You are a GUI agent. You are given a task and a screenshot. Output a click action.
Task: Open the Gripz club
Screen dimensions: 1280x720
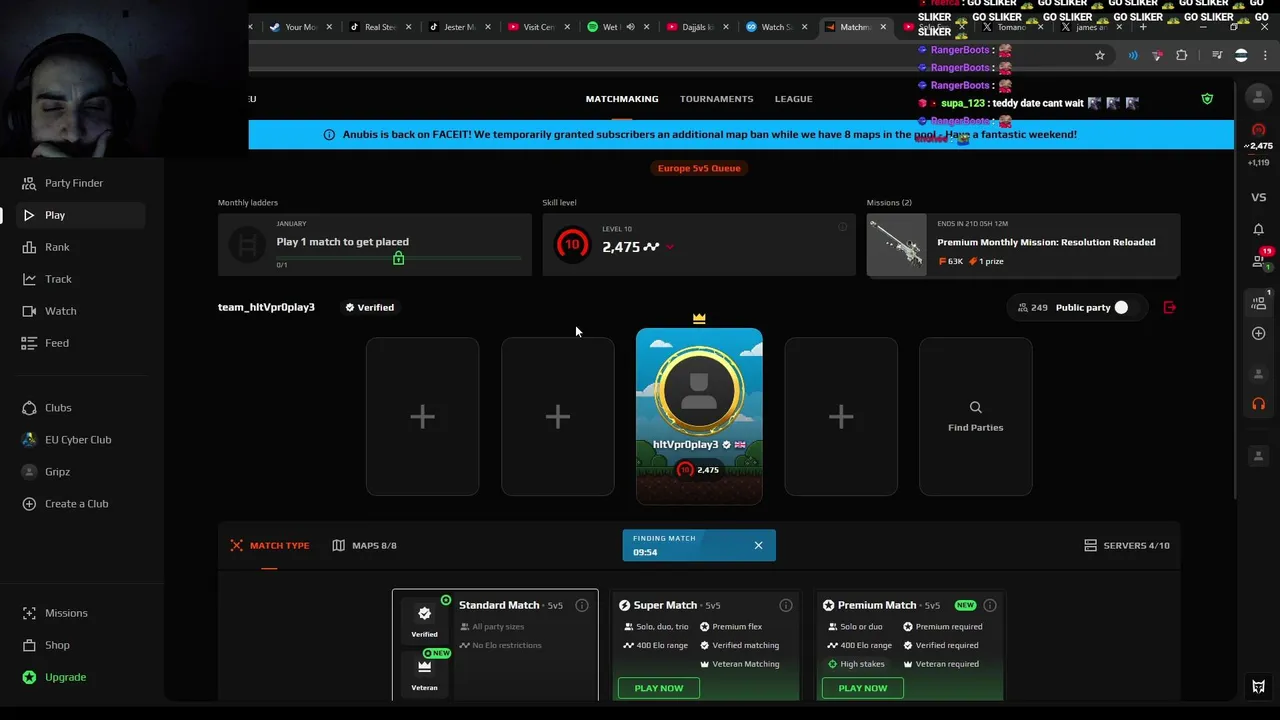[57, 472]
